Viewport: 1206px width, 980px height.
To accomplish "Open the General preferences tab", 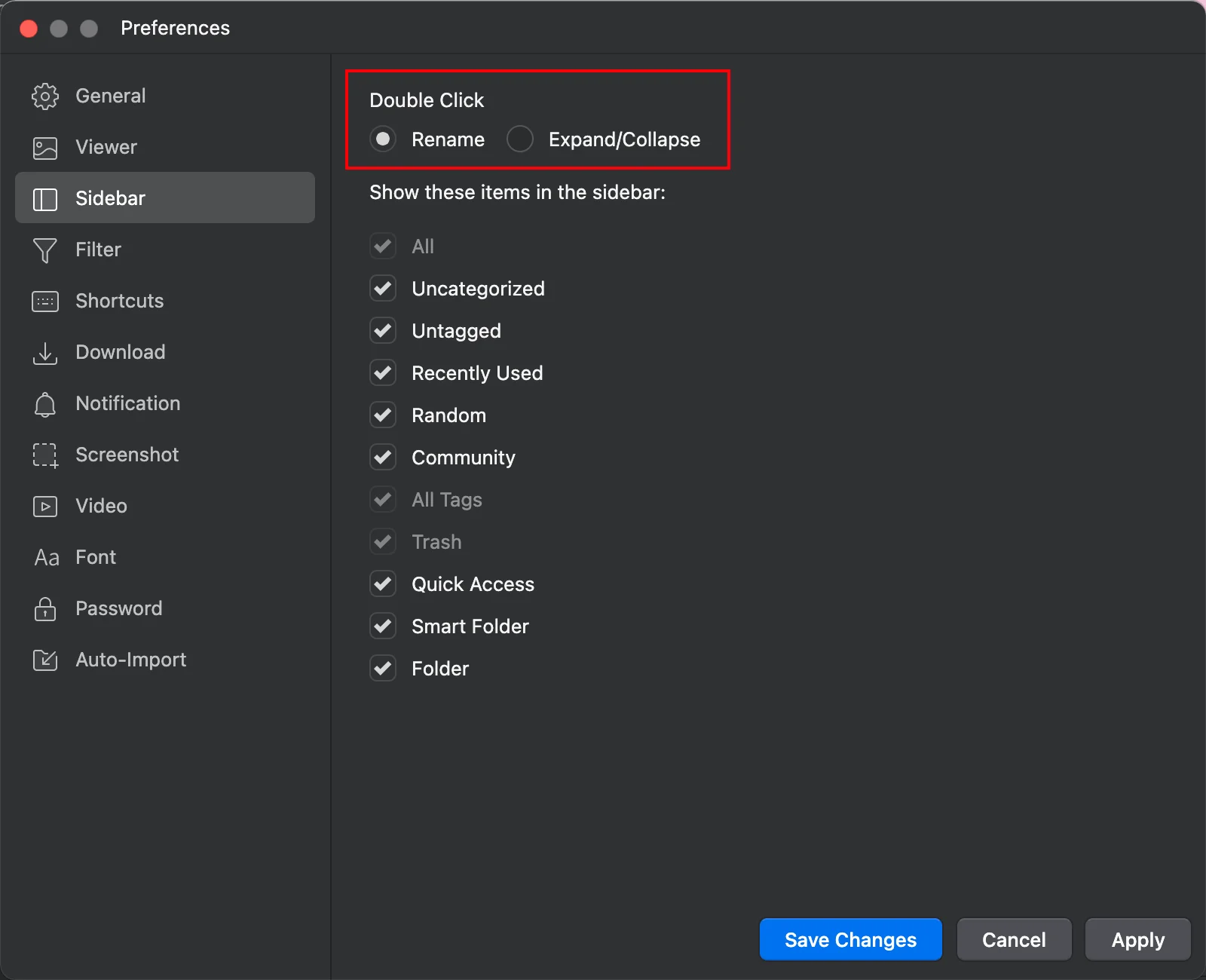I will coord(165,96).
